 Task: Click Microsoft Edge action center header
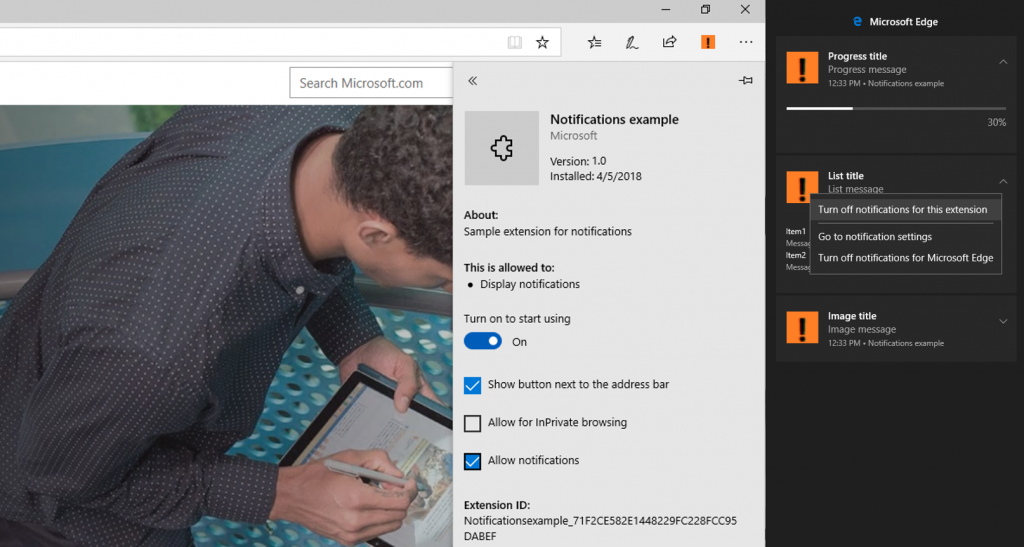pyautogui.click(x=895, y=22)
